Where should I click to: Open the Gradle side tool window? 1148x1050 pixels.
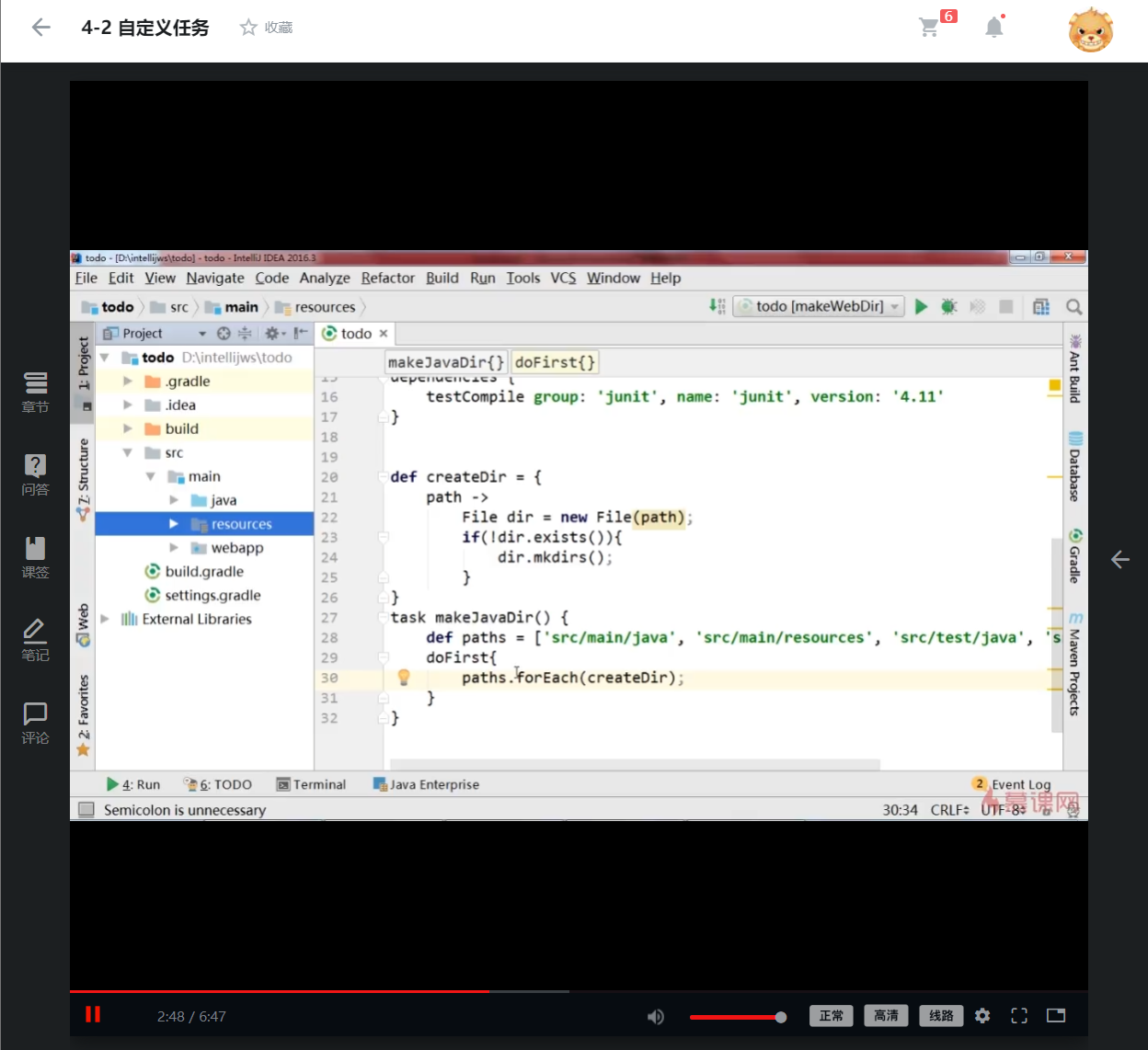click(x=1074, y=555)
